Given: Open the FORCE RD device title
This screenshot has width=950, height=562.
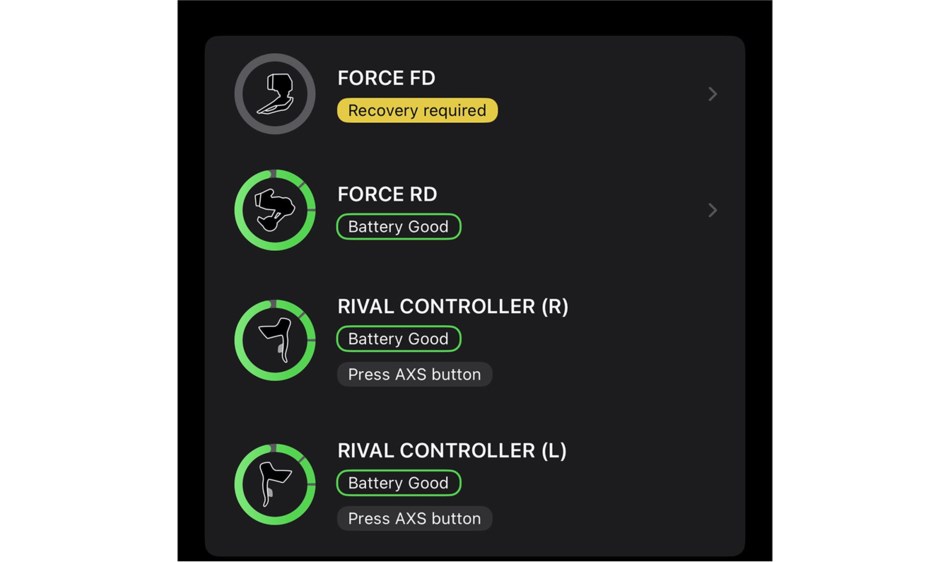Looking at the screenshot, I should [387, 194].
